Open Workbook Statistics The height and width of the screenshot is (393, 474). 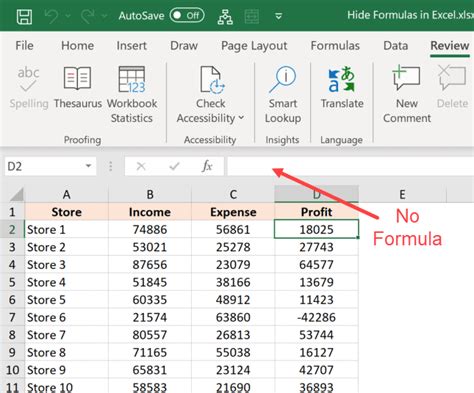pyautogui.click(x=132, y=94)
